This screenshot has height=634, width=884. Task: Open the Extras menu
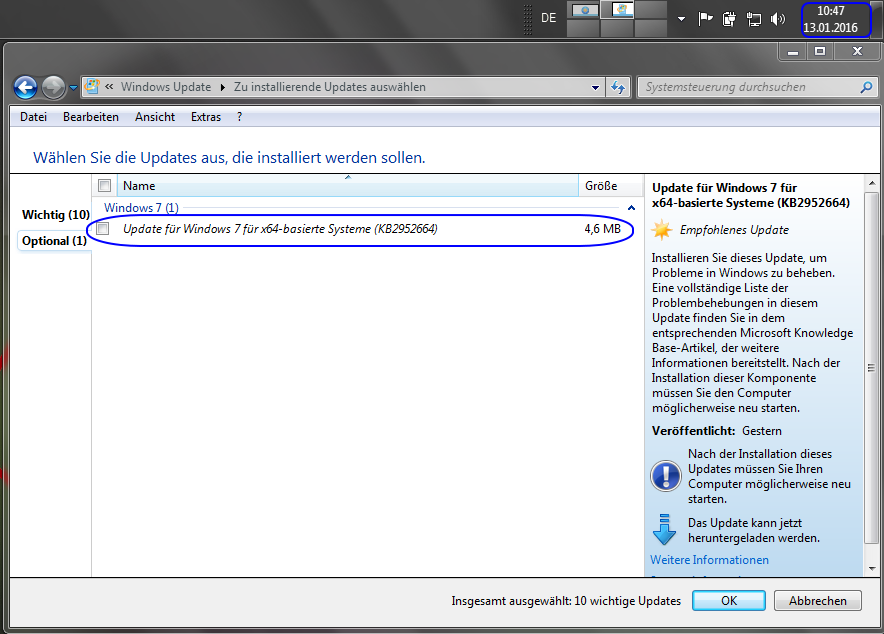coord(206,117)
